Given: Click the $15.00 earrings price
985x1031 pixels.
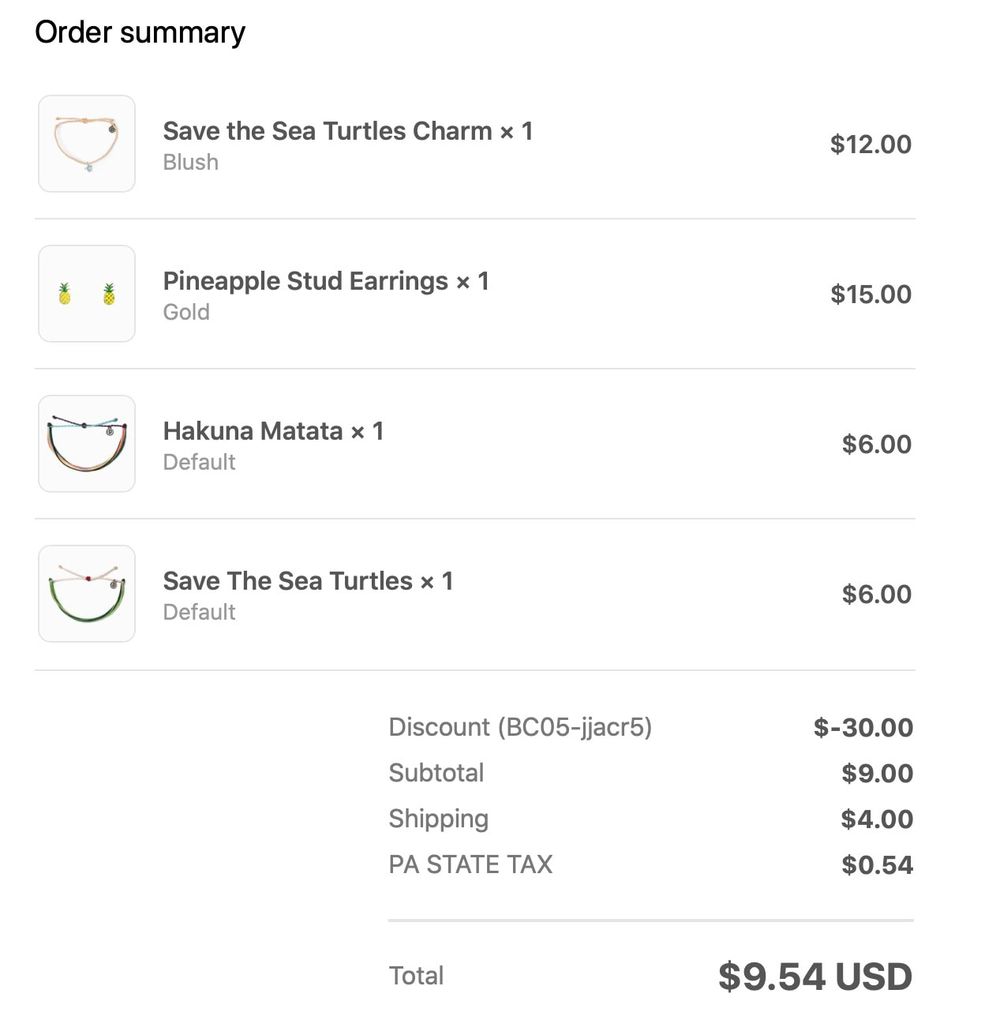Looking at the screenshot, I should [x=871, y=294].
